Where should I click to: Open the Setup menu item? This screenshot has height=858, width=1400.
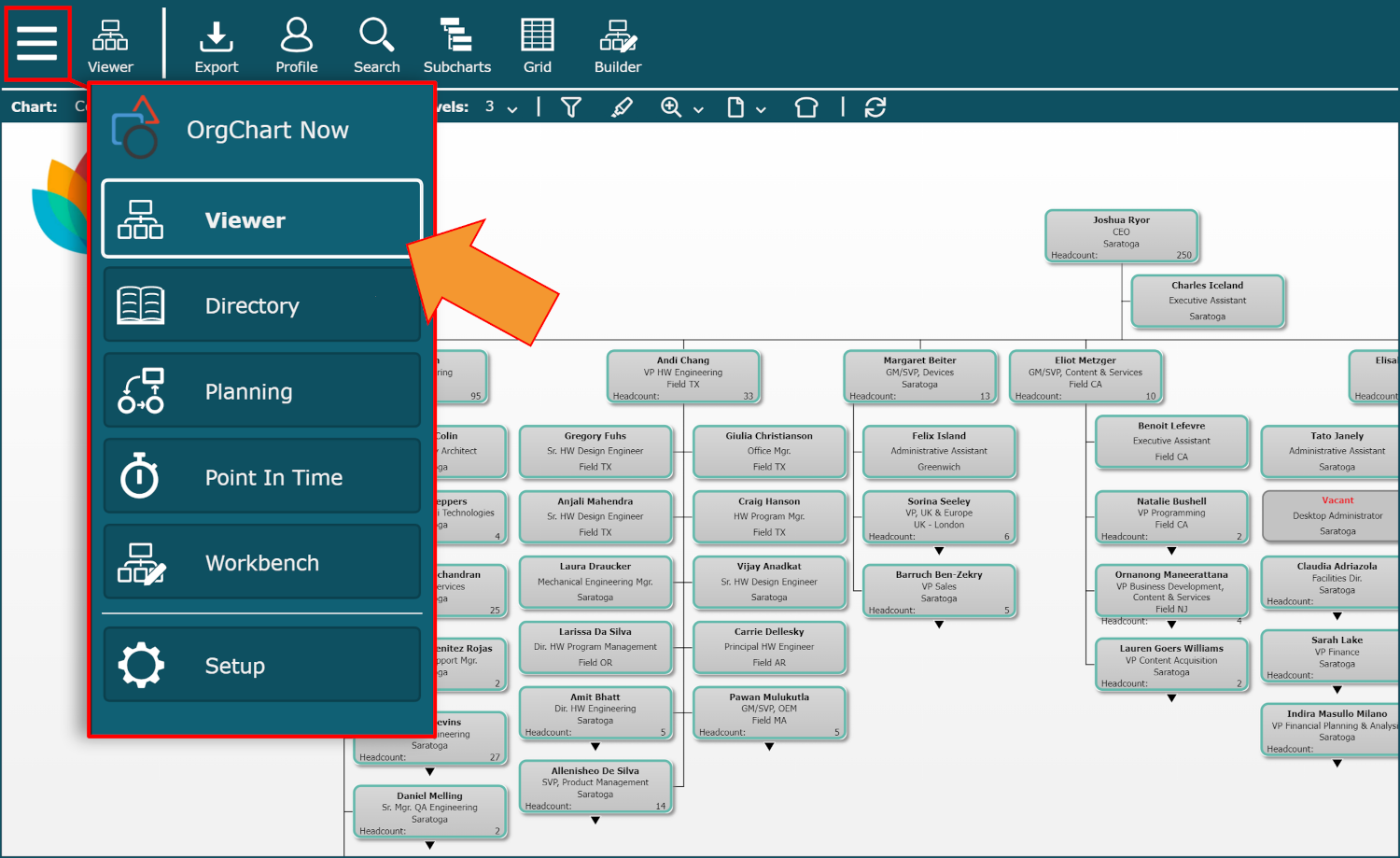(x=262, y=665)
